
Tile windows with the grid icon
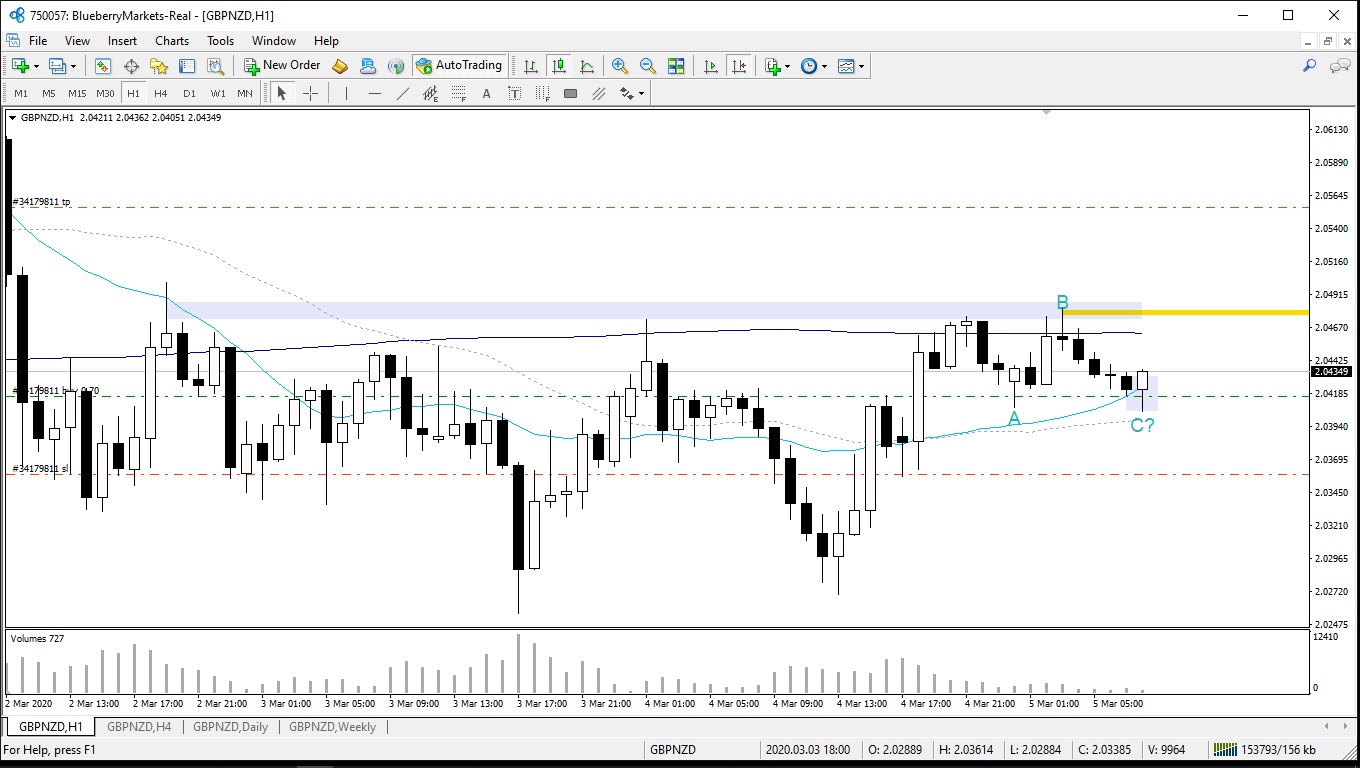(x=676, y=66)
